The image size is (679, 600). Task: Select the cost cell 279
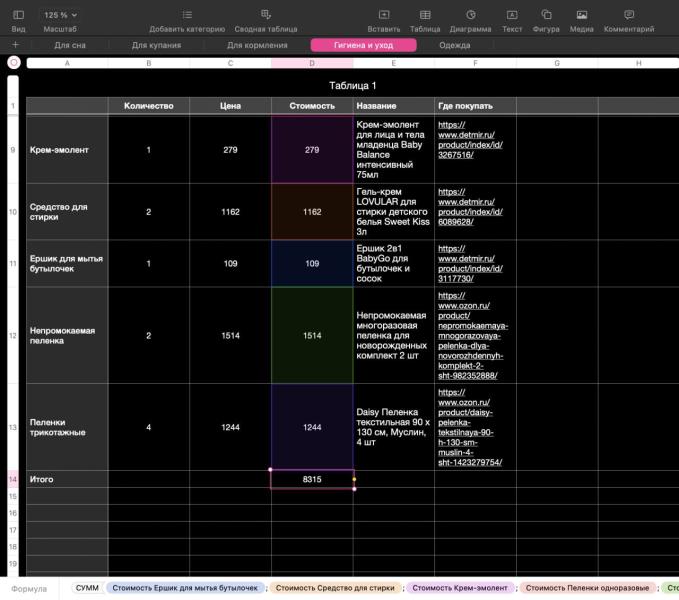[312, 150]
